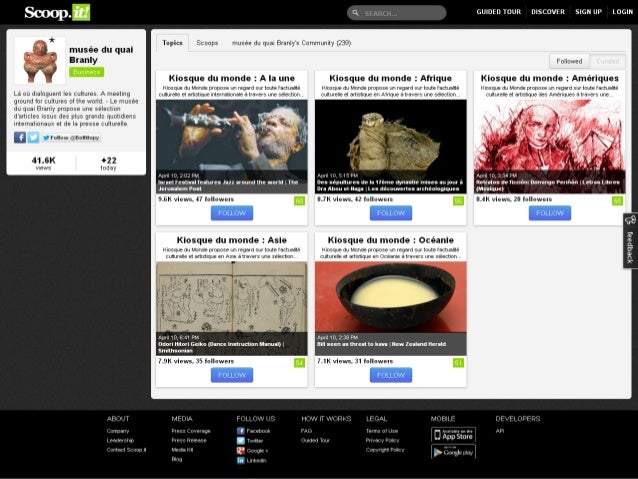The height and width of the screenshot is (479, 638).
Task: Follow Kiosque du monde : Afrique
Action: tap(391, 213)
